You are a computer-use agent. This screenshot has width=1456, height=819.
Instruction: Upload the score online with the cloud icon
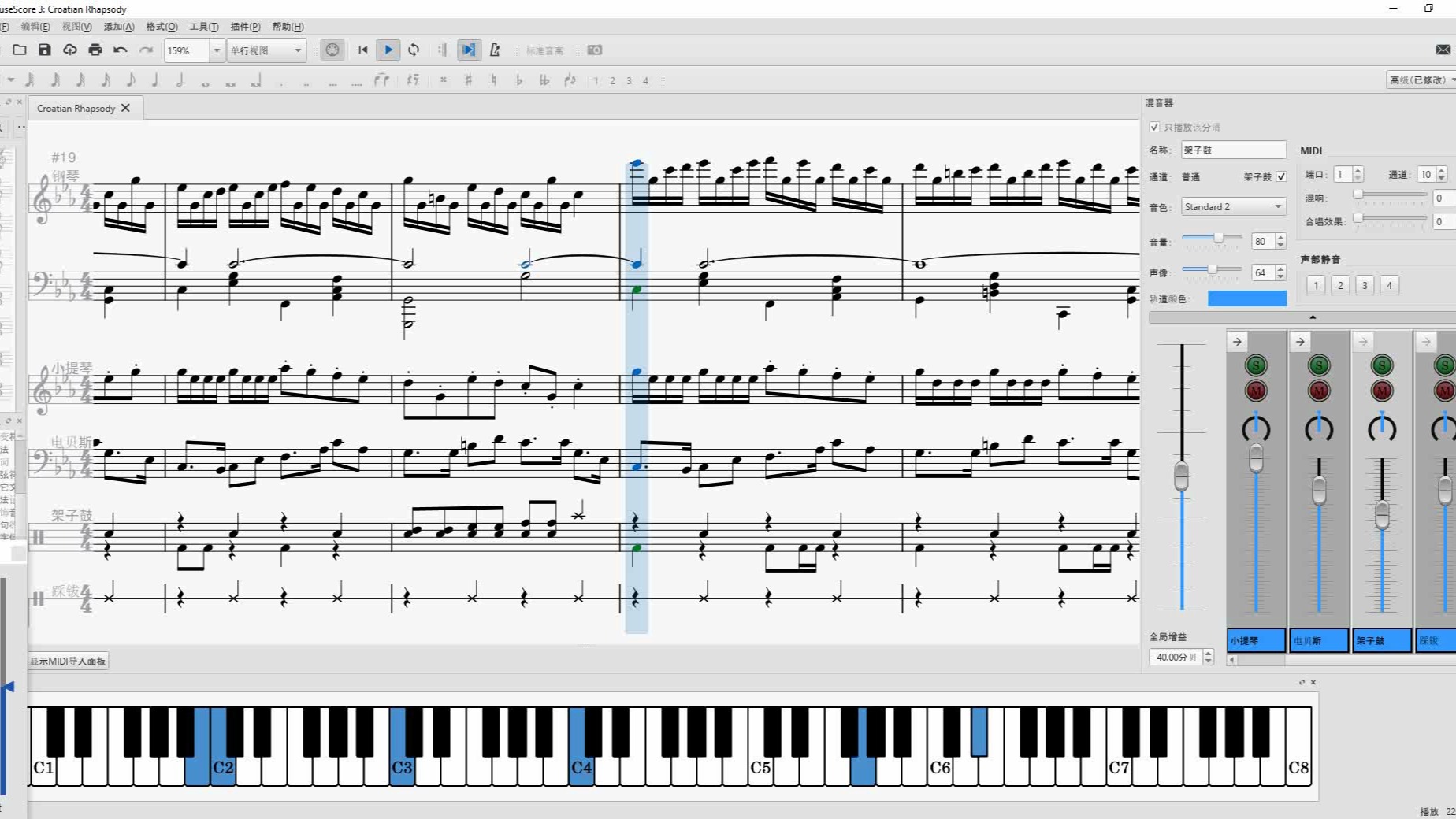[x=70, y=50]
